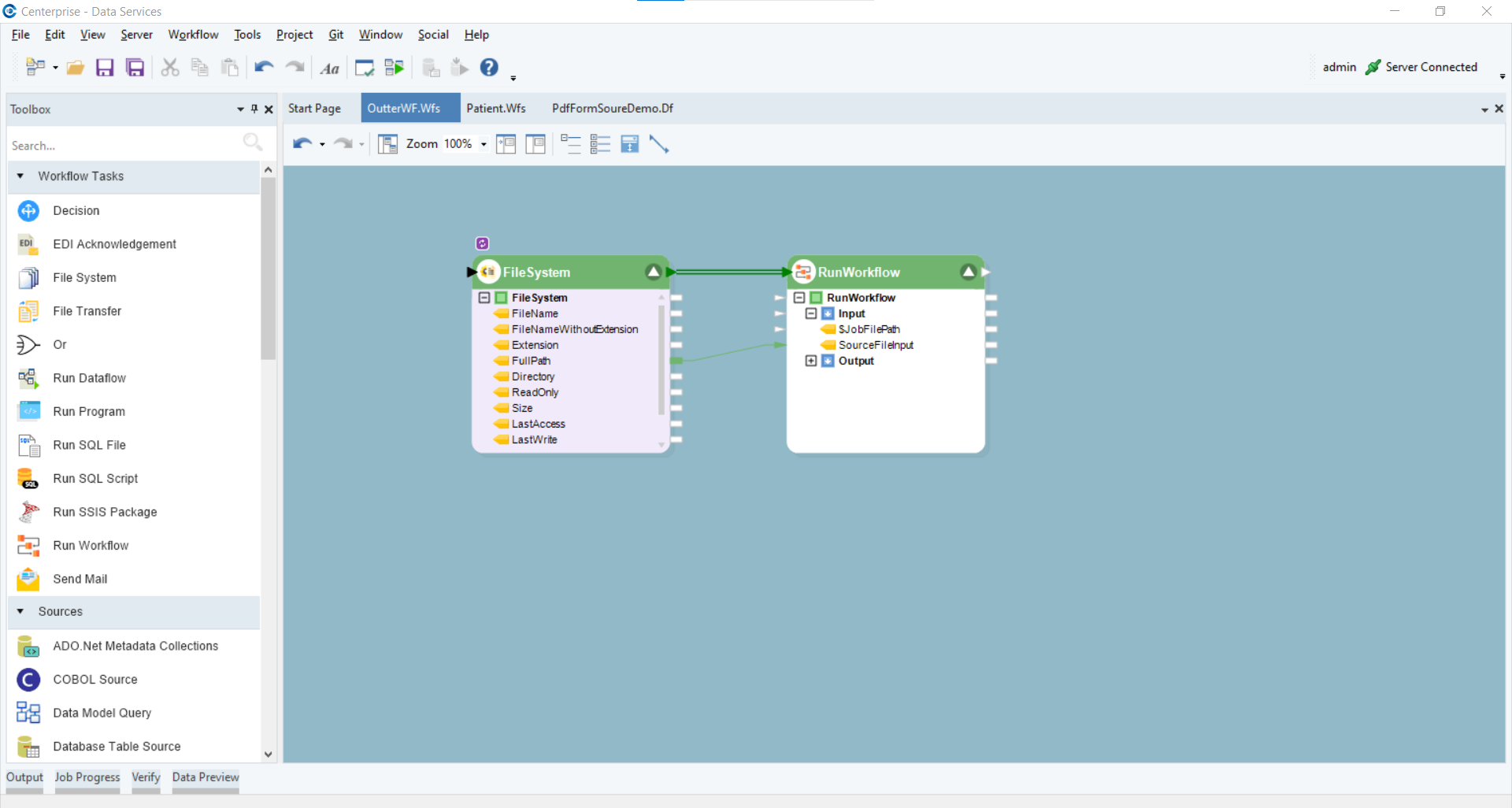The image size is (1512, 808).
Task: Click the font (Aa) toolbar icon
Action: coord(329,68)
